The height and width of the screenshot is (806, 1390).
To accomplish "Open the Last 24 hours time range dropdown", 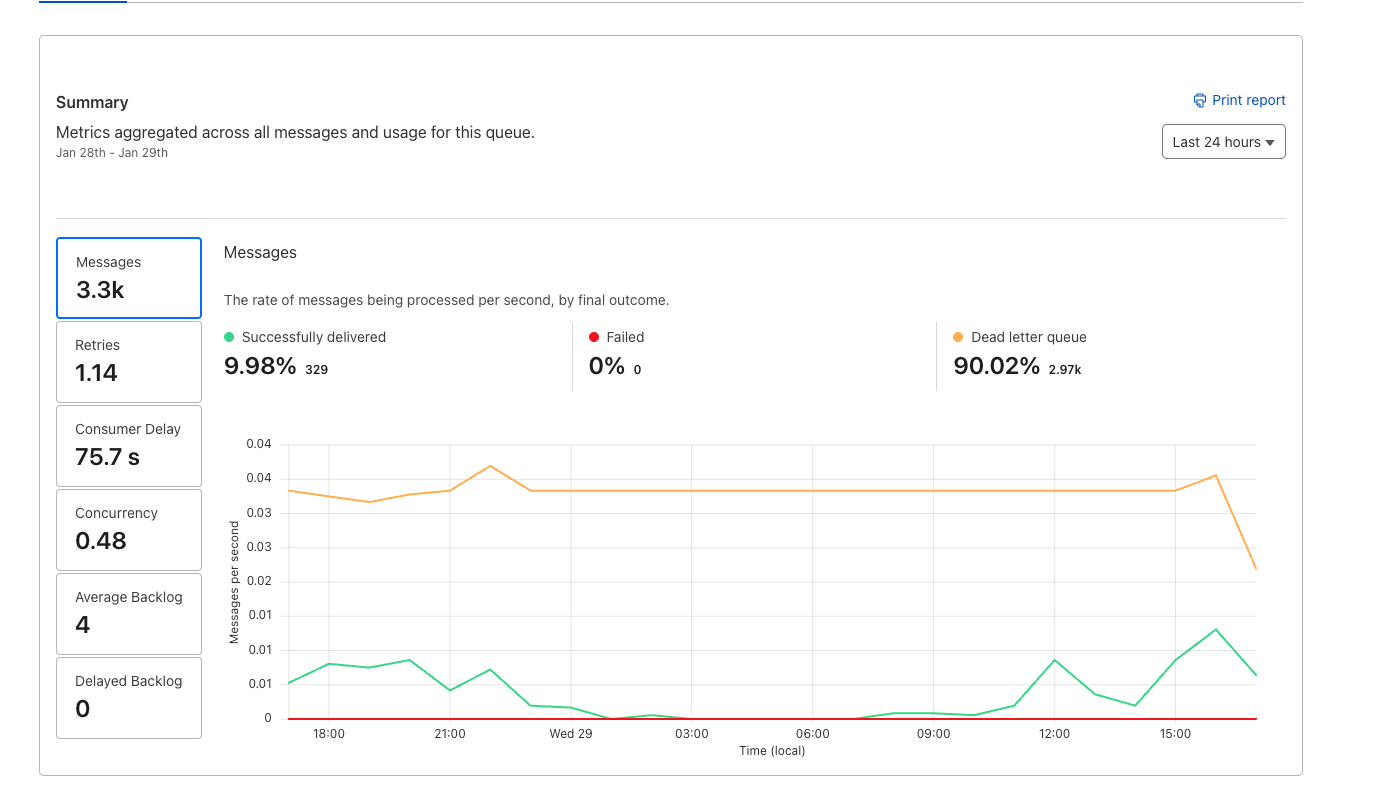I will [1223, 141].
